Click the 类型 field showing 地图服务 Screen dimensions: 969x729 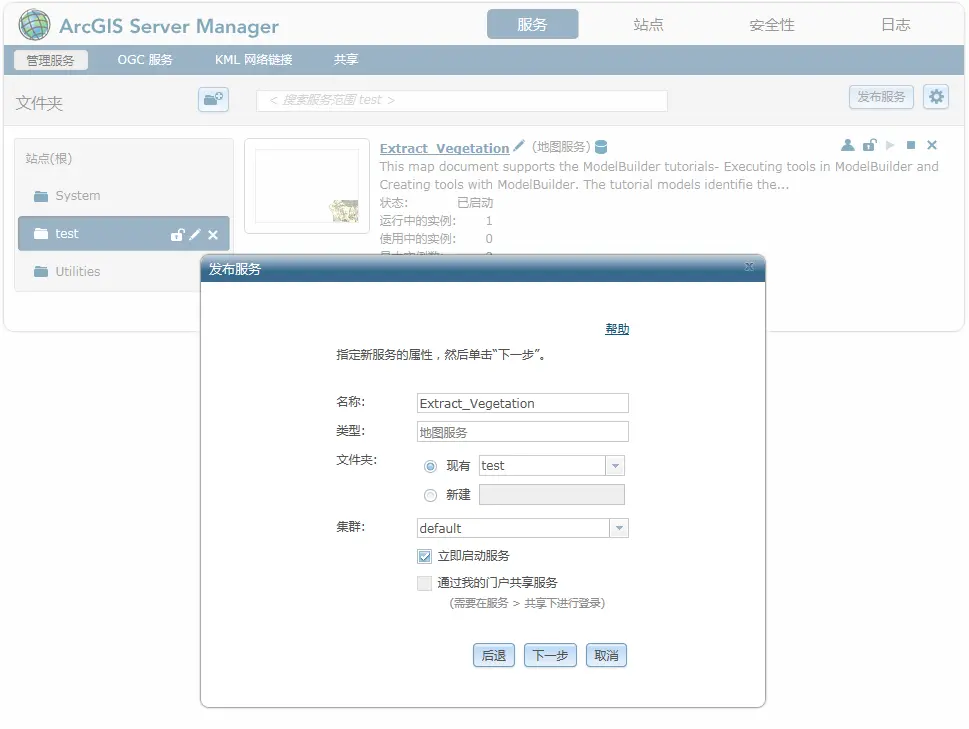pyautogui.click(x=523, y=432)
